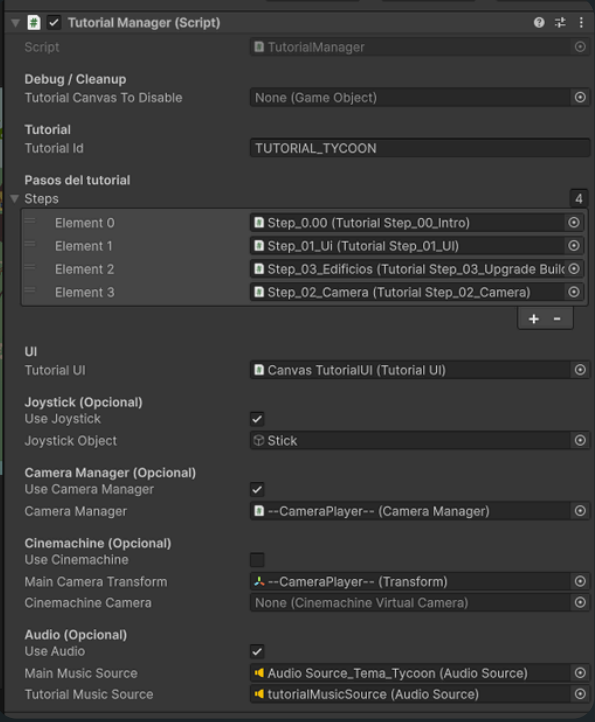This screenshot has height=722, width=595.
Task: Toggle the Use Audio checkbox
Action: pyautogui.click(x=257, y=652)
